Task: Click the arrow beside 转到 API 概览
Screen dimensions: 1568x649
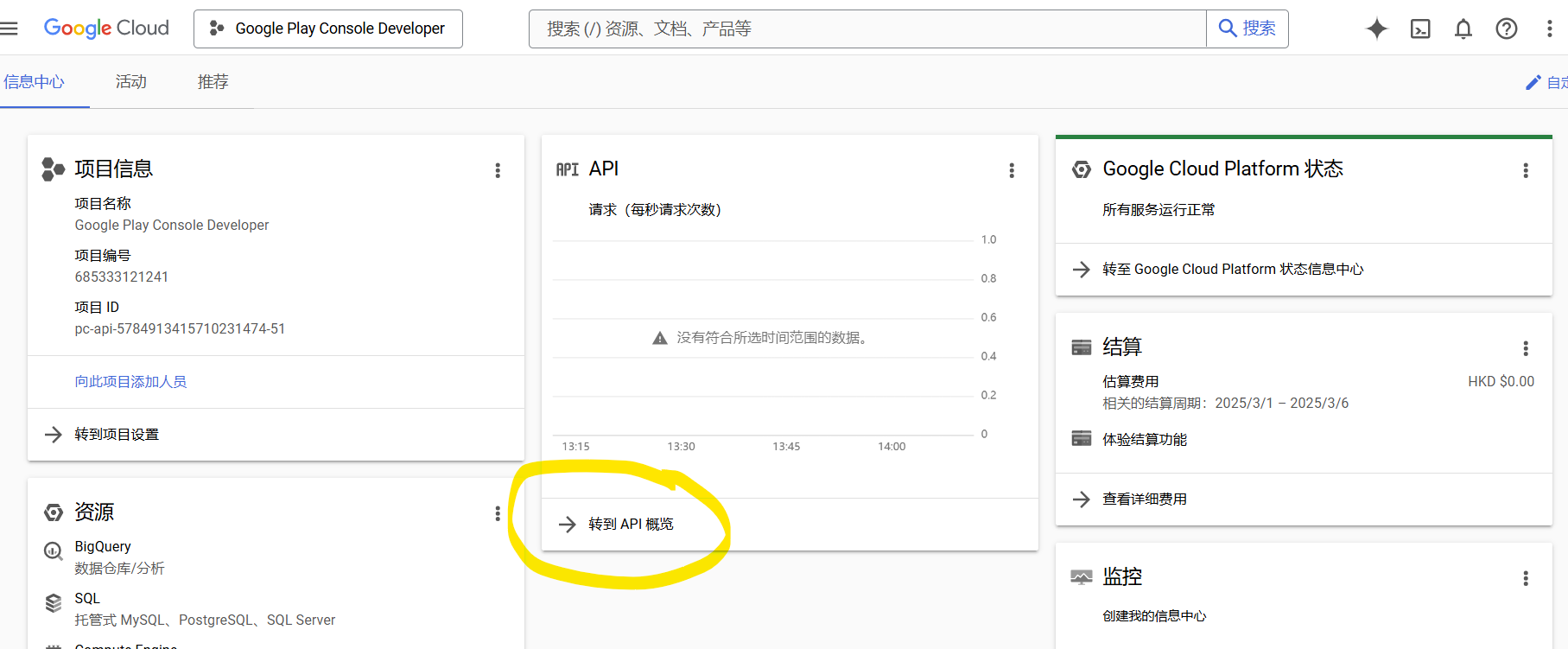Action: 568,525
